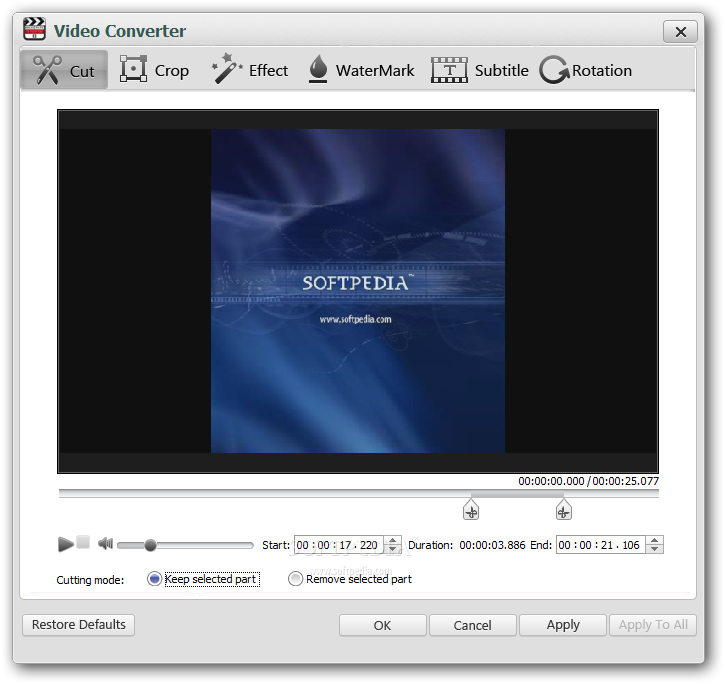The width and height of the screenshot is (725, 684).
Task: Click the End time input field
Action: click(601, 545)
